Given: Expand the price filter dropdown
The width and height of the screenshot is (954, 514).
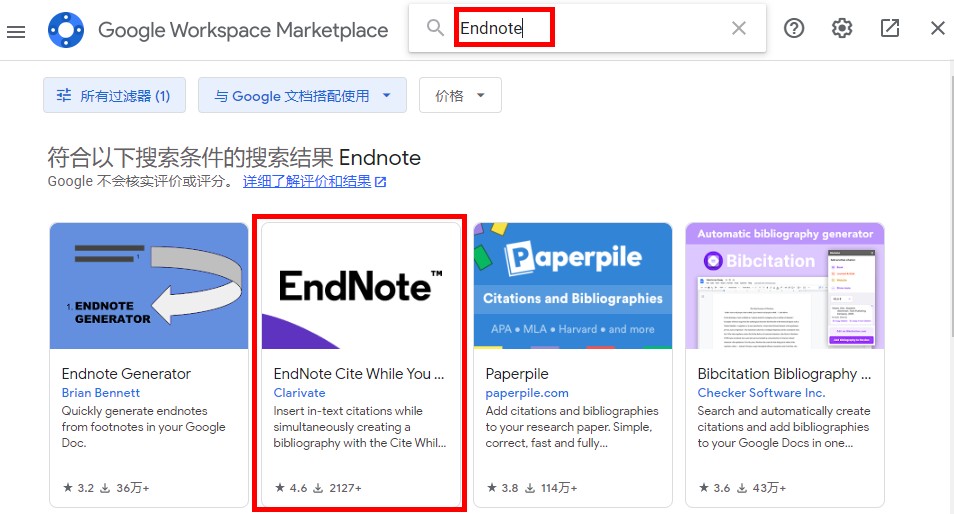Looking at the screenshot, I should [460, 96].
